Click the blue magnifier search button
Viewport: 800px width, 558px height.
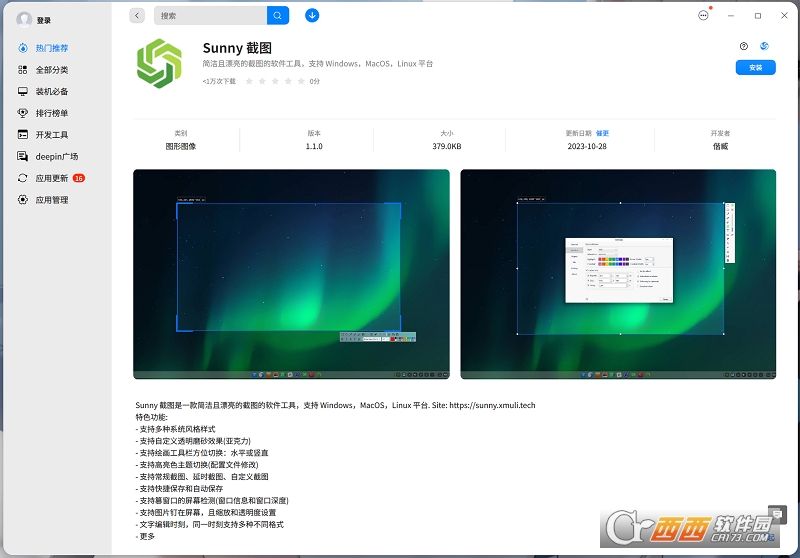[278, 15]
